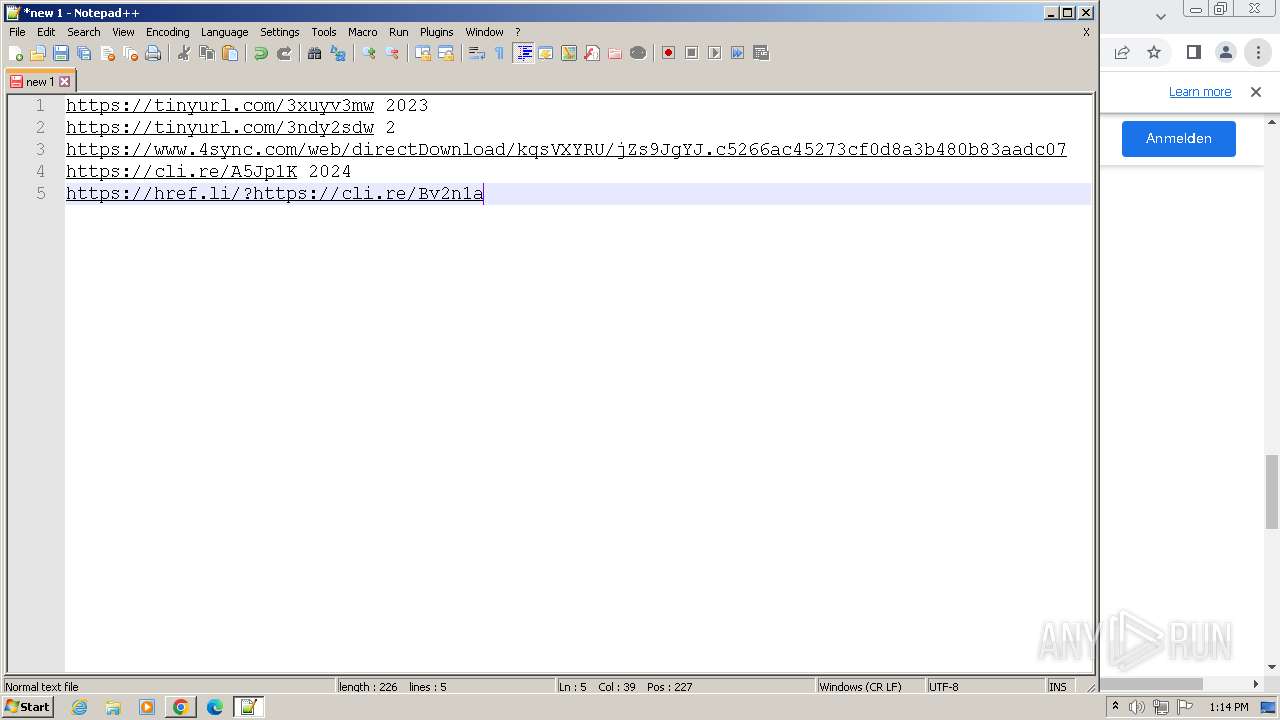Open the Function List panel icon

coord(592,53)
